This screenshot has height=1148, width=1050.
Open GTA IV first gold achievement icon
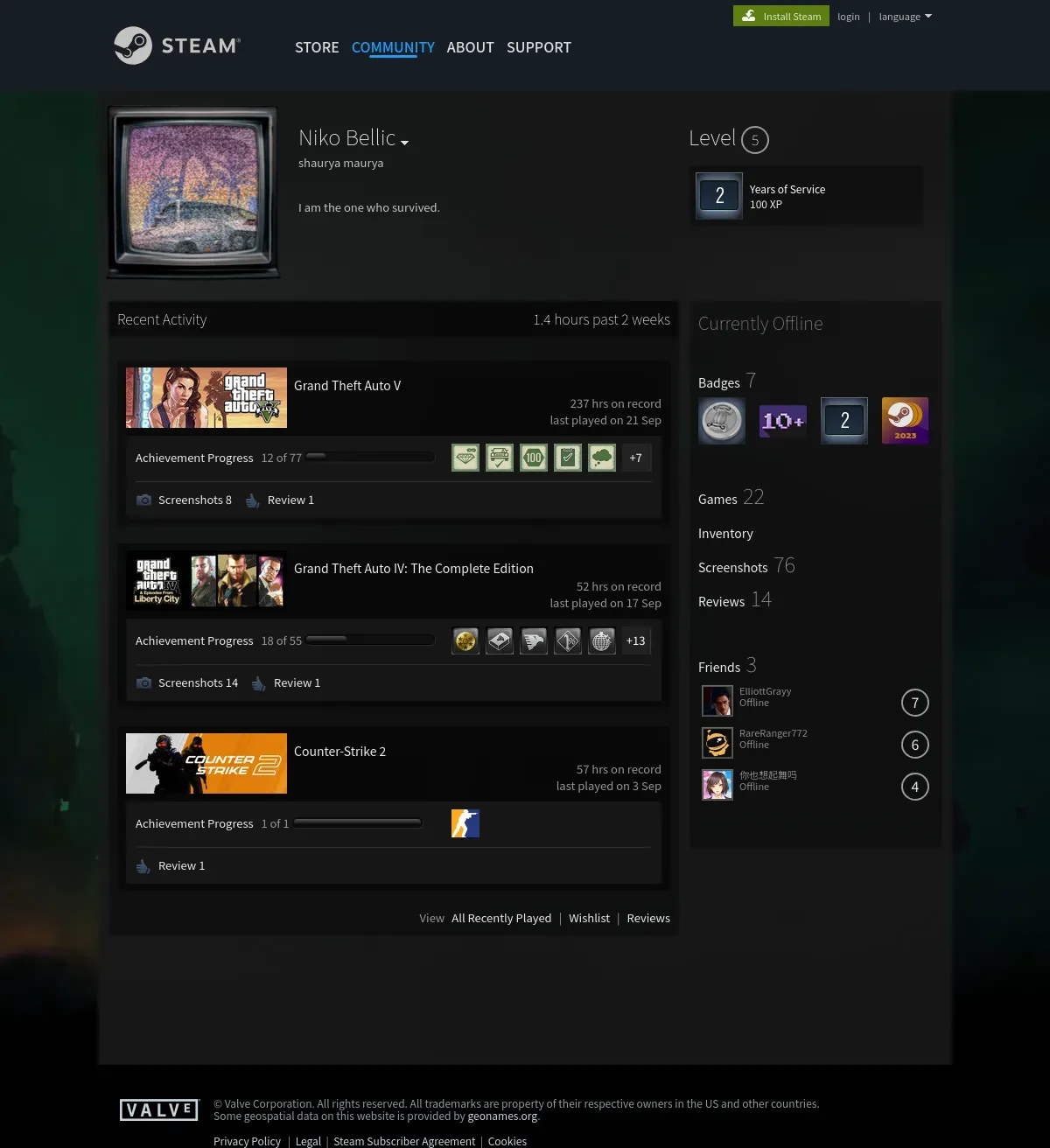click(x=465, y=640)
